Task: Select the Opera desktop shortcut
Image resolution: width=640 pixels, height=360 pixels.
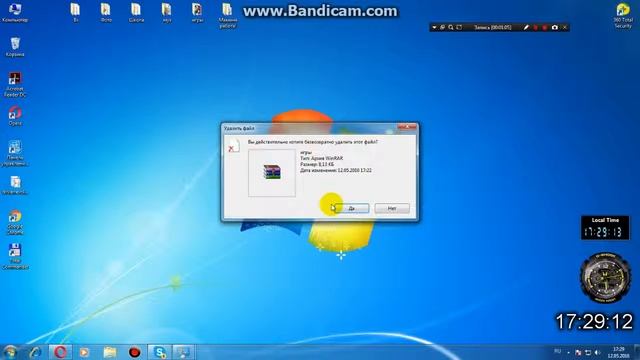Action: pos(15,116)
